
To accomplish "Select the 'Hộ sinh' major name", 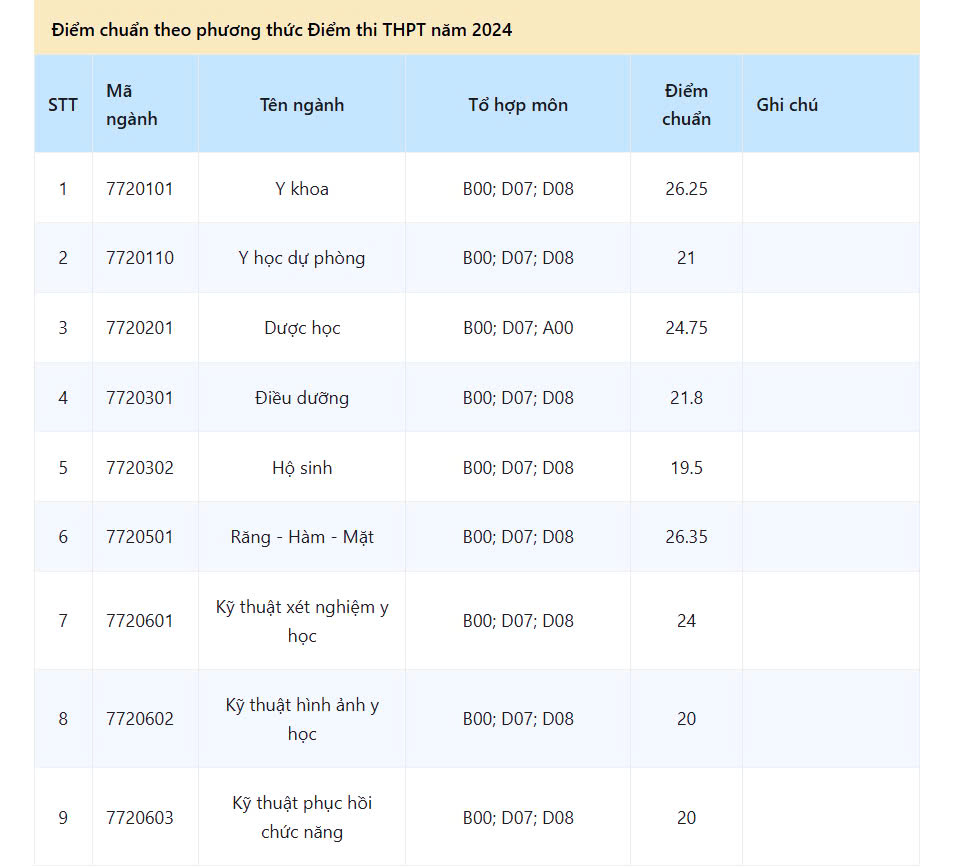I will [302, 468].
